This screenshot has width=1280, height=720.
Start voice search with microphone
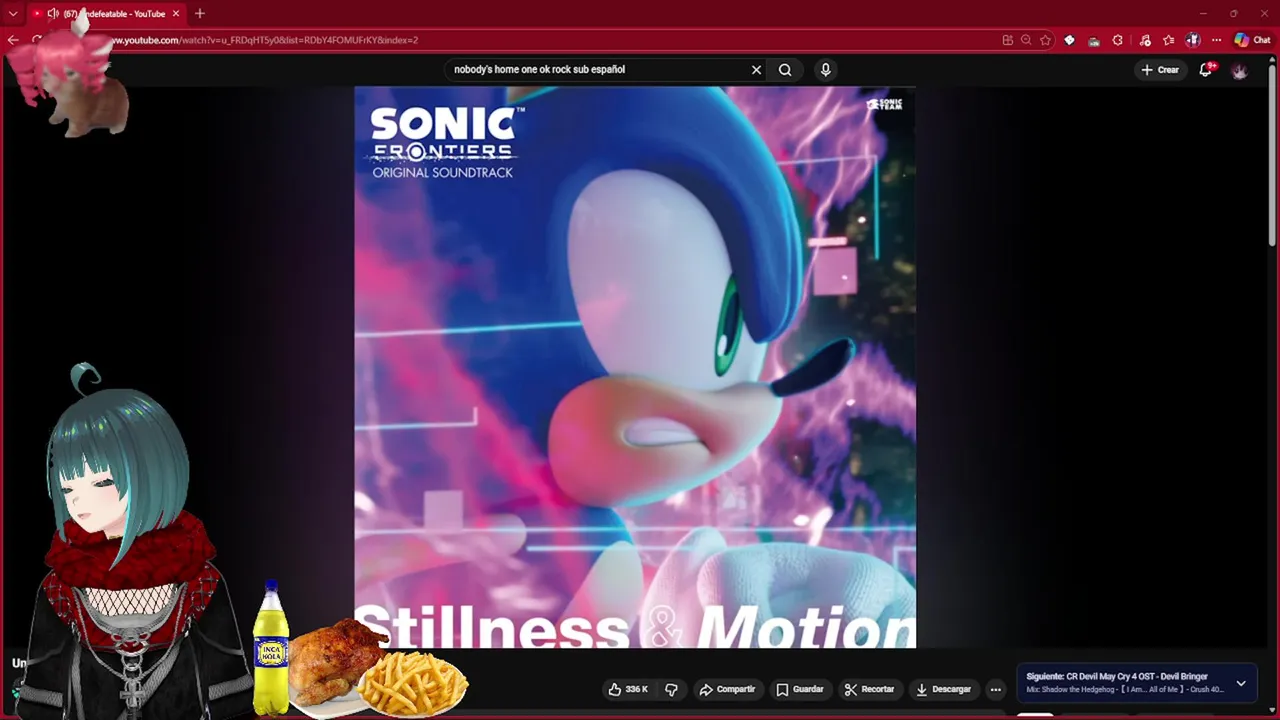(x=825, y=69)
